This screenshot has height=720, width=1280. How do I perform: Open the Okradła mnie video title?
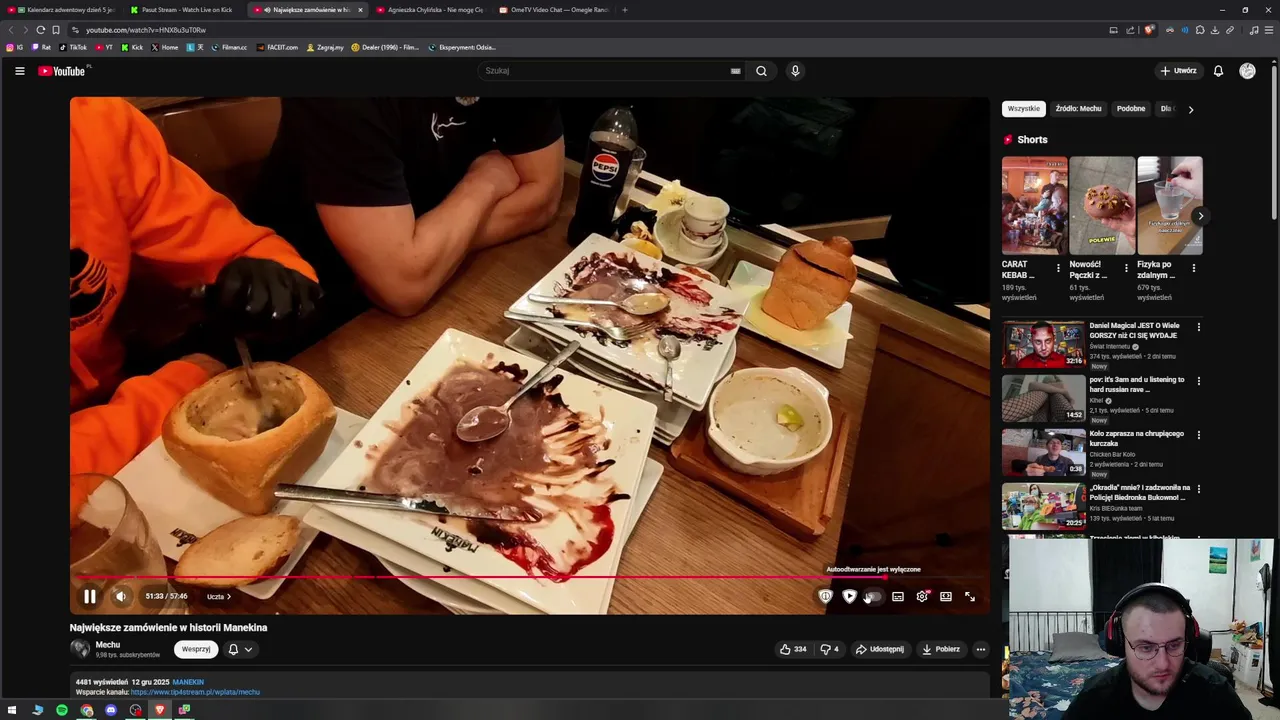pyautogui.click(x=1139, y=492)
